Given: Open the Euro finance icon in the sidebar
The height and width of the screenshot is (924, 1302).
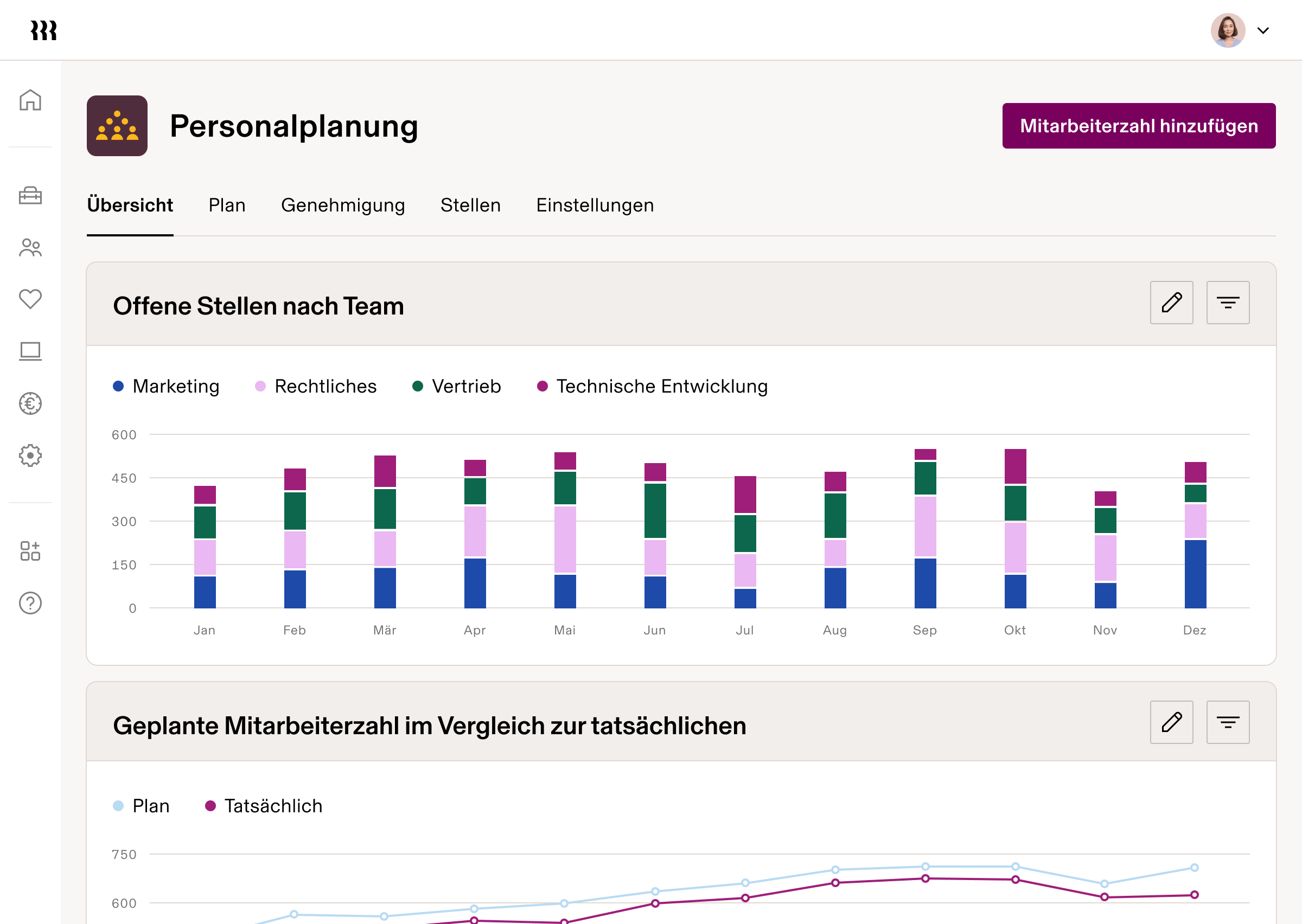Looking at the screenshot, I should point(31,403).
